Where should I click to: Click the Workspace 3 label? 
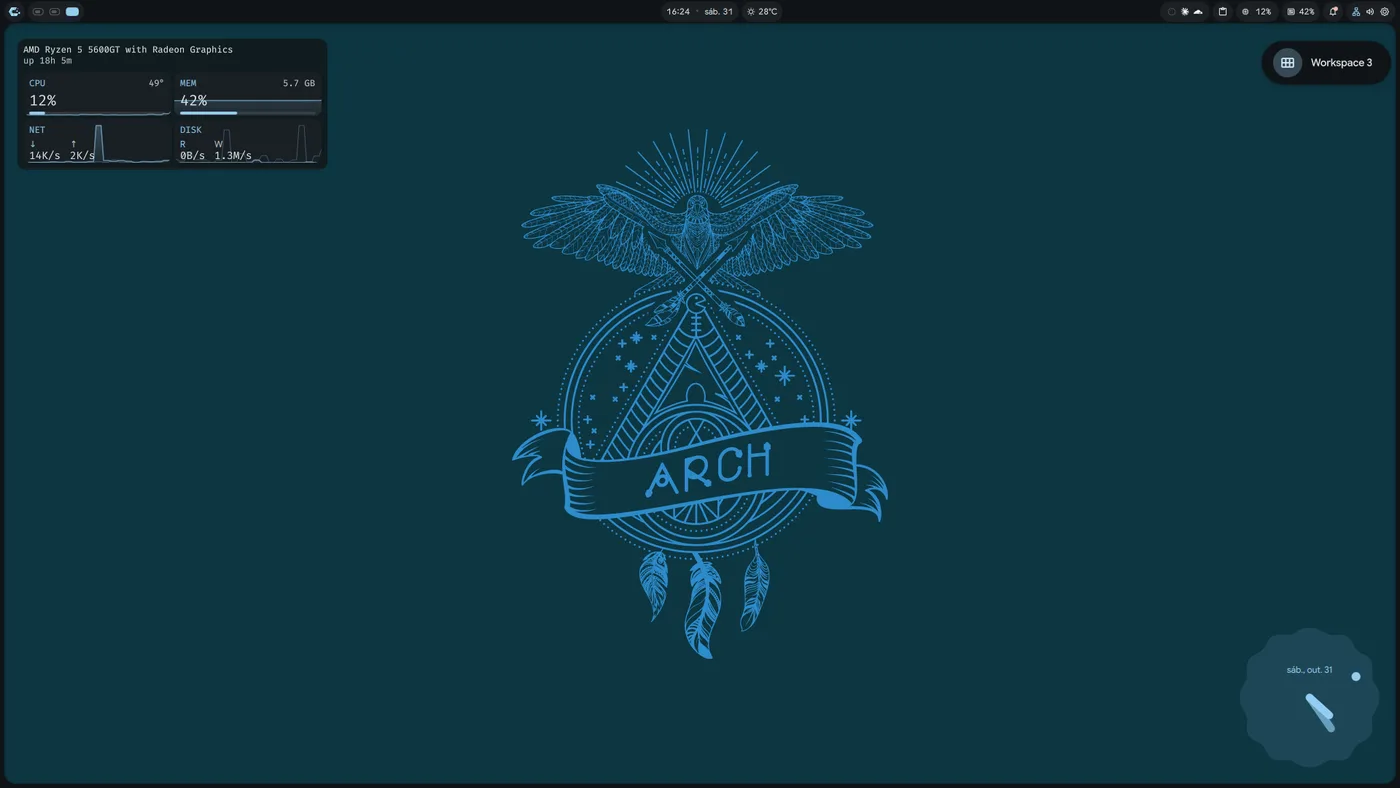coord(1341,63)
